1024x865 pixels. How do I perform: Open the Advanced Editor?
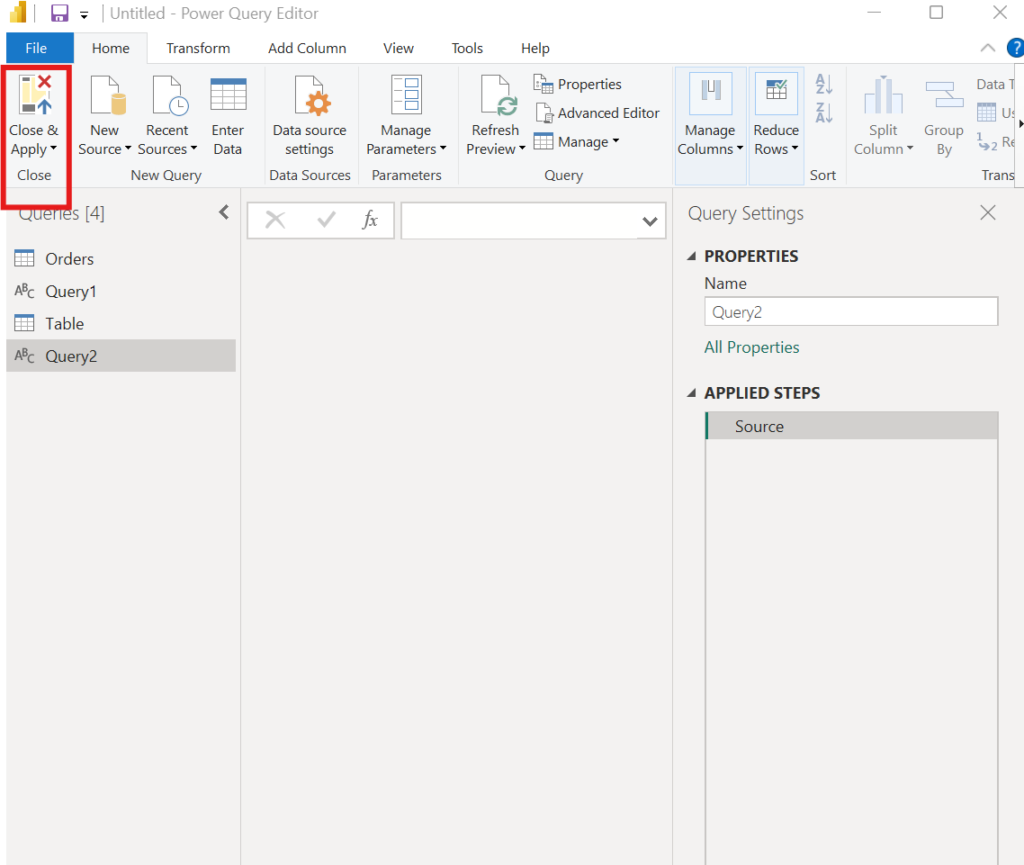click(x=597, y=113)
